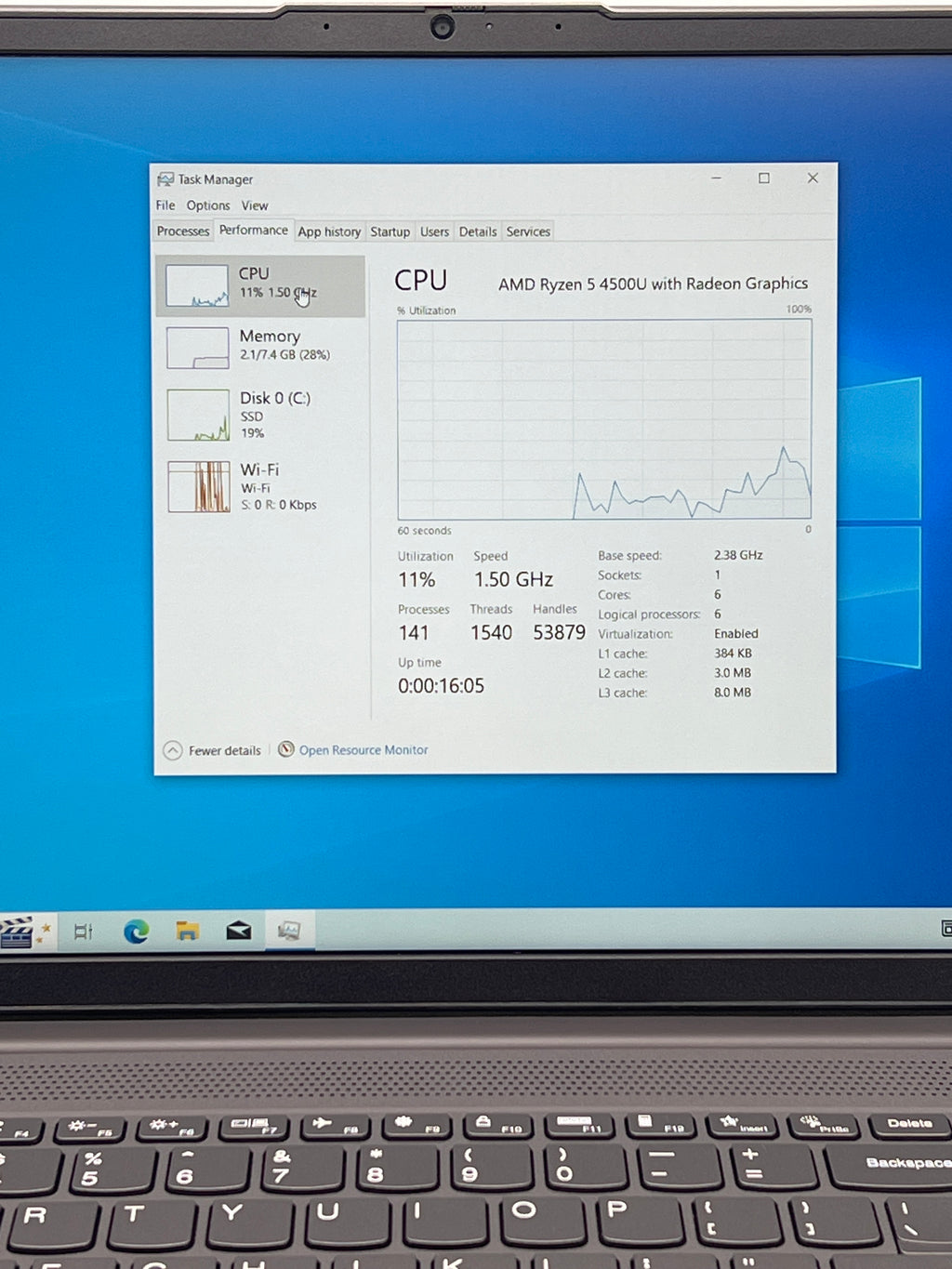Image resolution: width=952 pixels, height=1269 pixels.
Task: Click the Wi-Fi mini graph thumbnail
Action: [199, 486]
